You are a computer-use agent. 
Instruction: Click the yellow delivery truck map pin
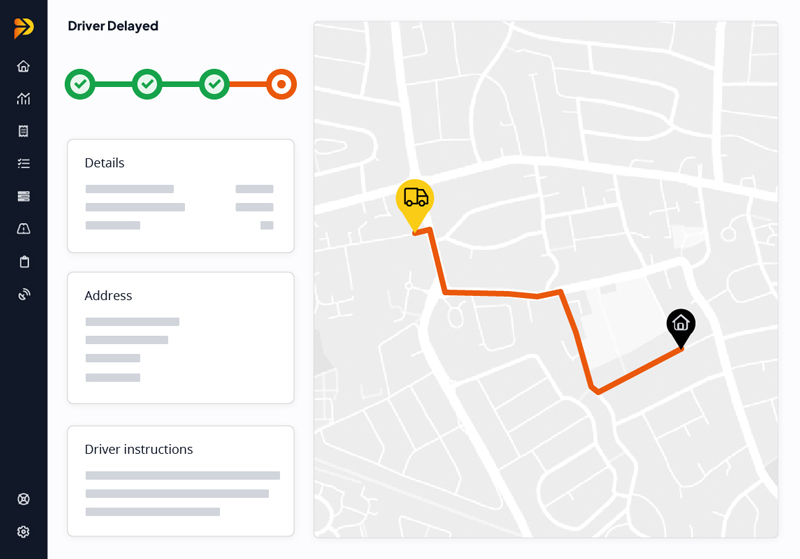(x=415, y=200)
